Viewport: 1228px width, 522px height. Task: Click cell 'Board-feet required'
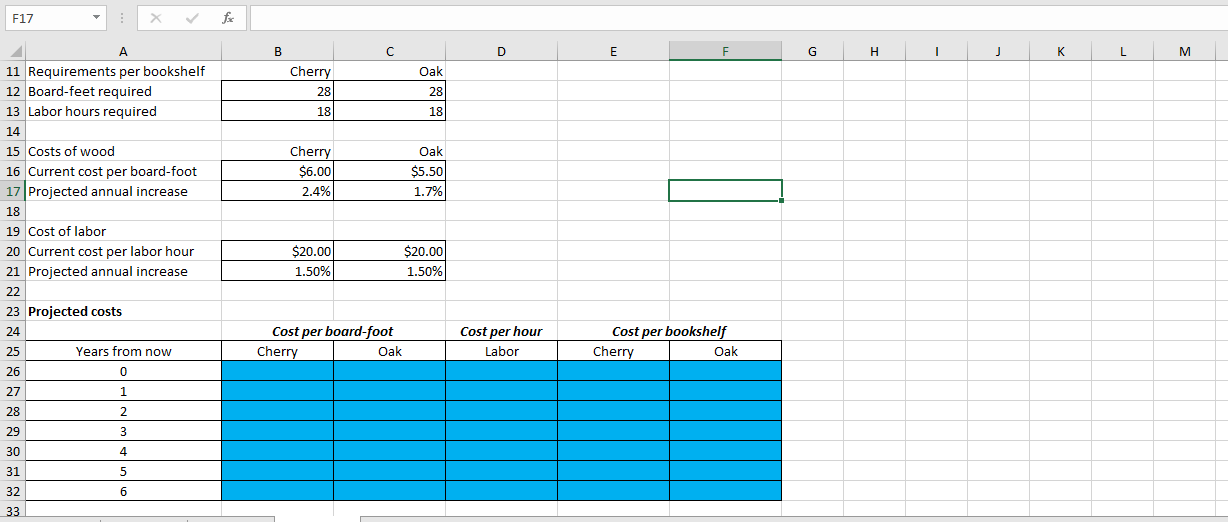122,91
